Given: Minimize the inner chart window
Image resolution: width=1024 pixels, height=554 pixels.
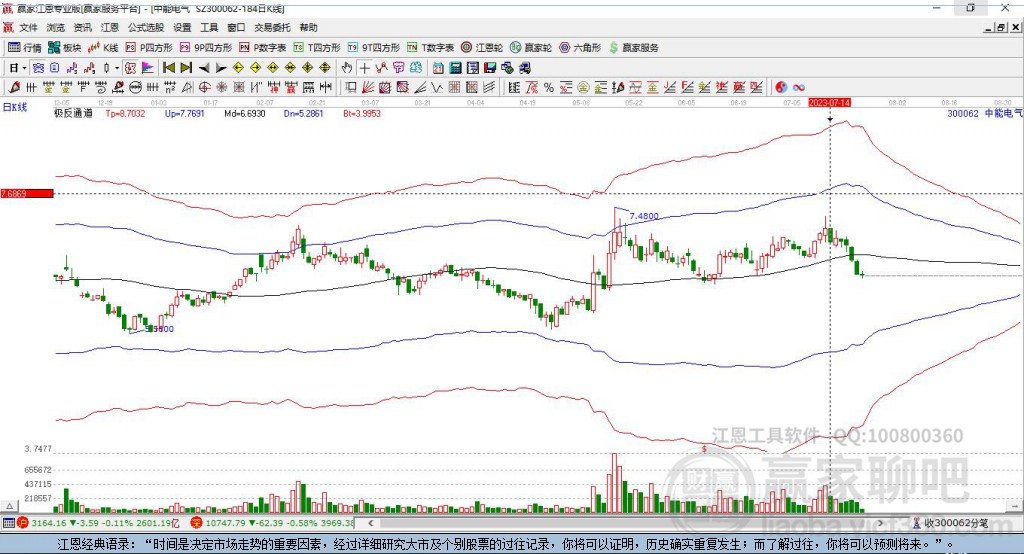Looking at the screenshot, I should pos(989,27).
